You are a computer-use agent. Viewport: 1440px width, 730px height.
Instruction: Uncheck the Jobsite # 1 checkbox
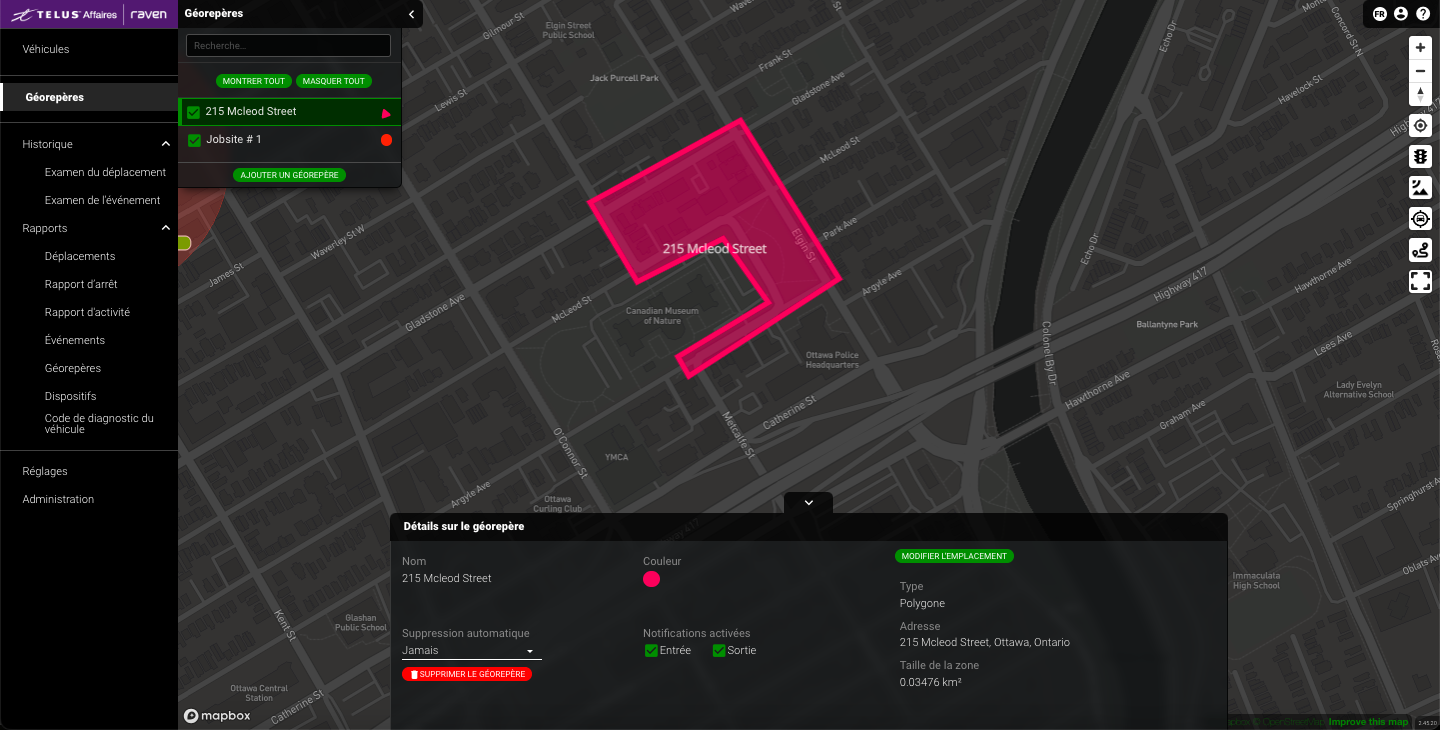point(194,140)
